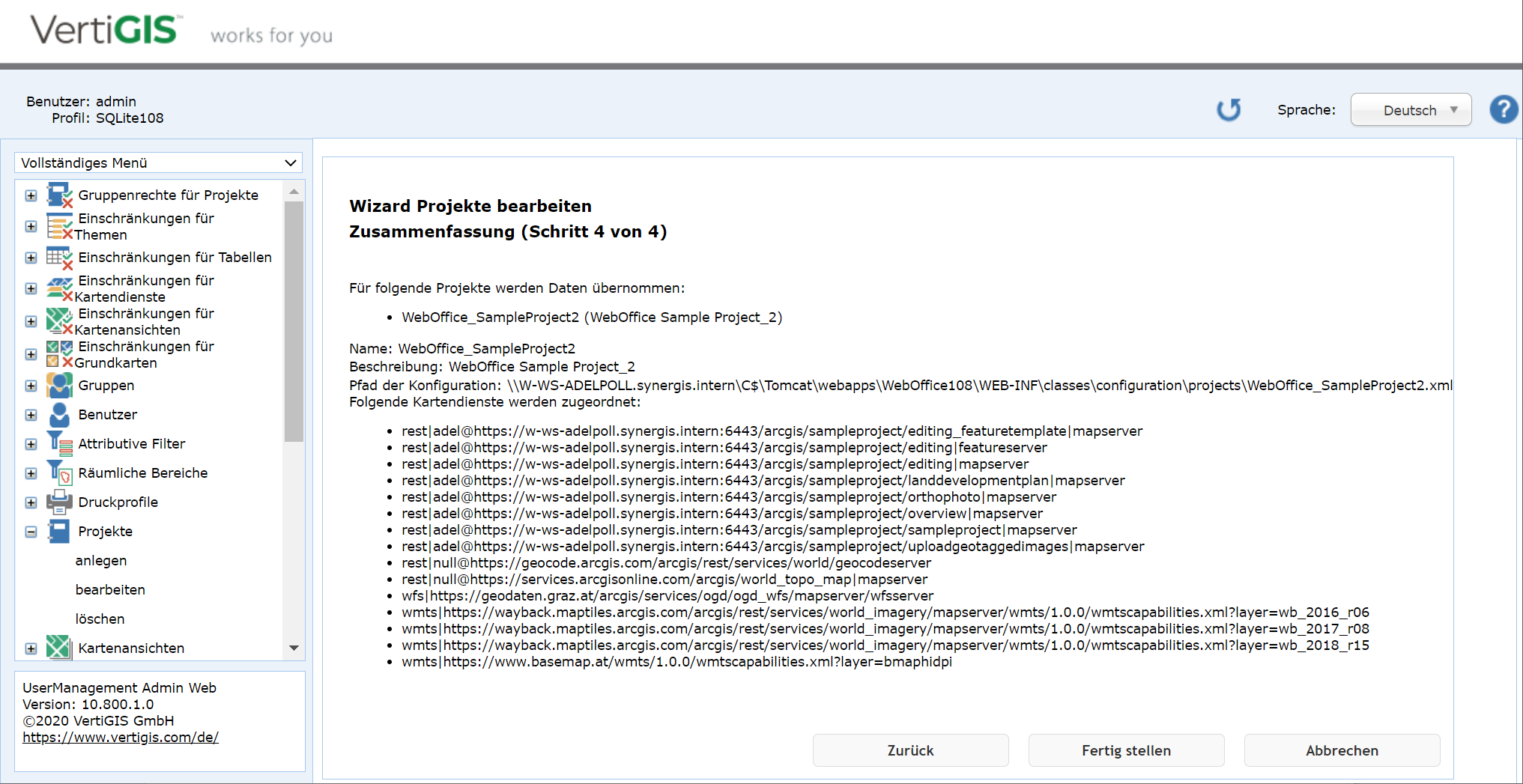Screen dimensions: 1523x784
Task: Expand Einschränkungen für Kartendienste node
Action: pos(31,288)
